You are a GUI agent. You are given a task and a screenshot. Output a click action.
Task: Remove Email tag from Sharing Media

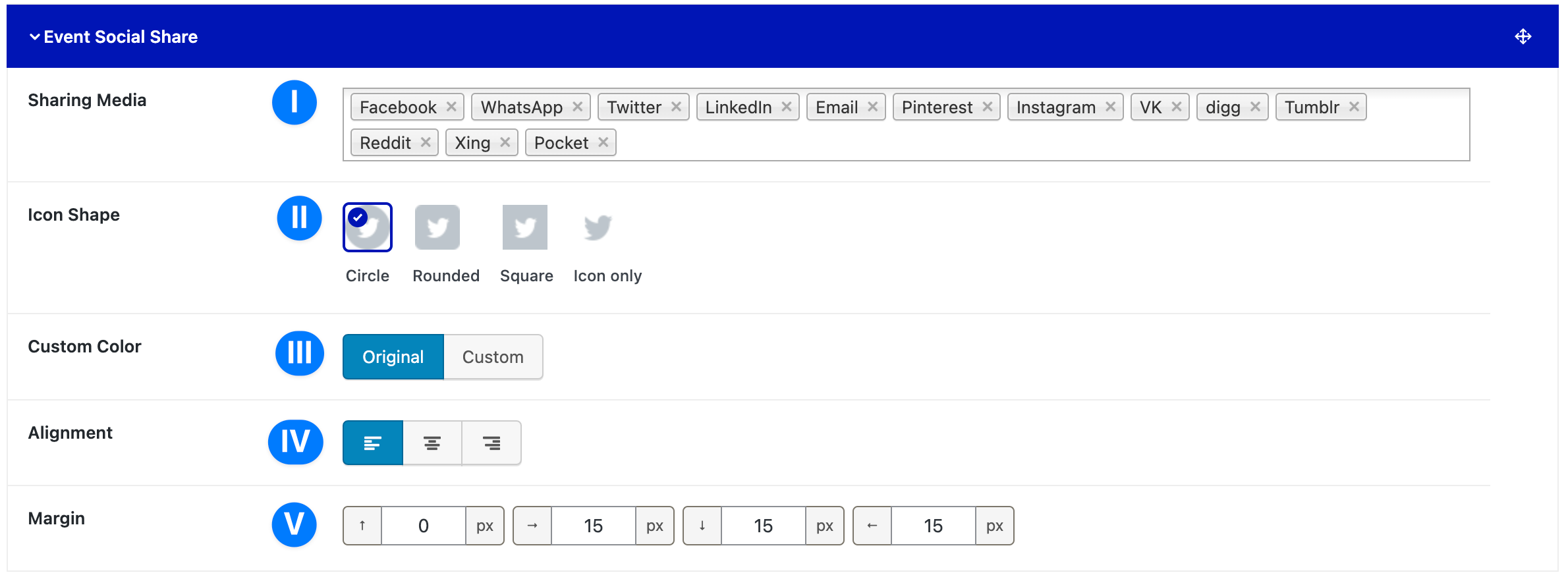point(873,107)
